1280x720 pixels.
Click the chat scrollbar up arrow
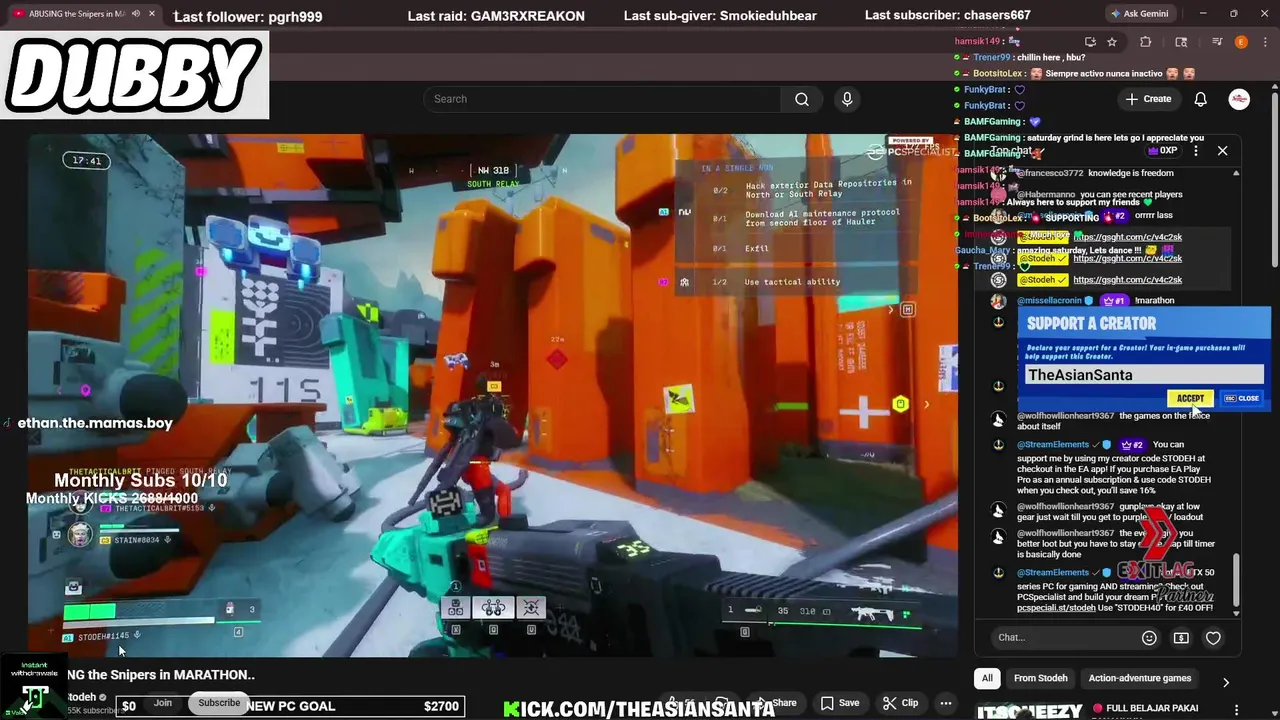(x=1236, y=174)
